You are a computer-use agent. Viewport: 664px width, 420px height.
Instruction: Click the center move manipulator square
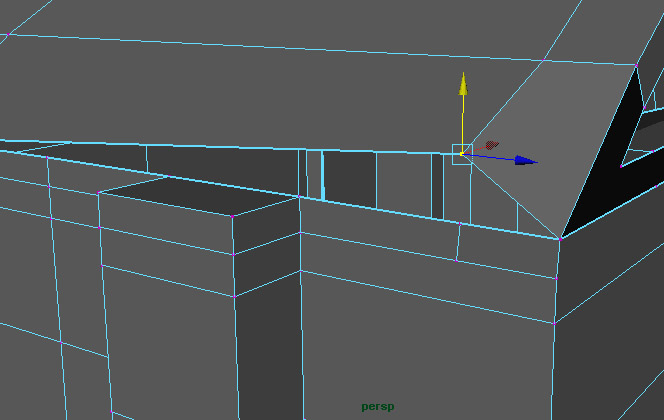pyautogui.click(x=462, y=154)
